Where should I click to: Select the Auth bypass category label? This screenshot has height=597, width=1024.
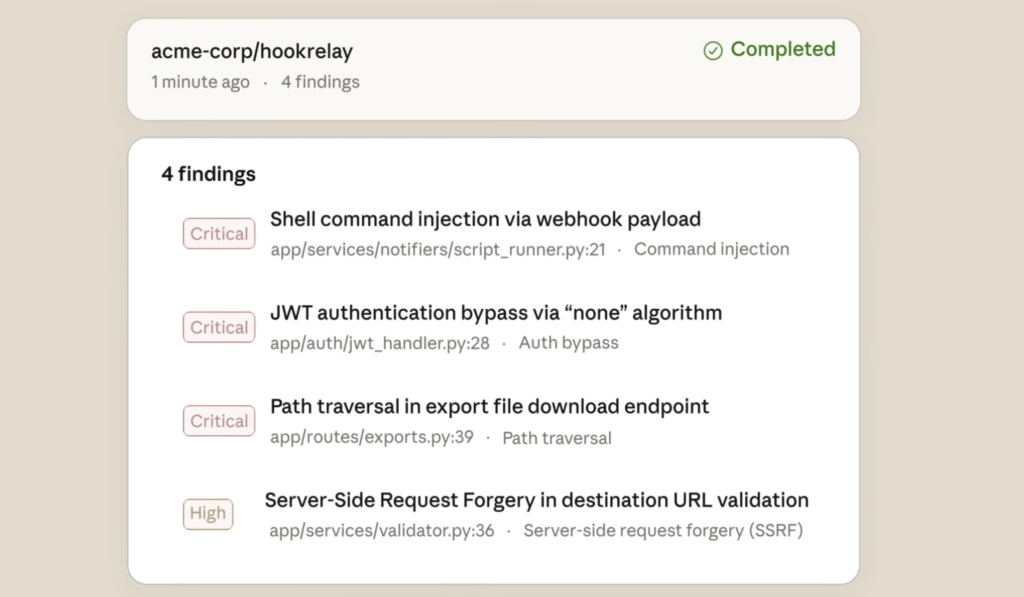[x=568, y=343]
